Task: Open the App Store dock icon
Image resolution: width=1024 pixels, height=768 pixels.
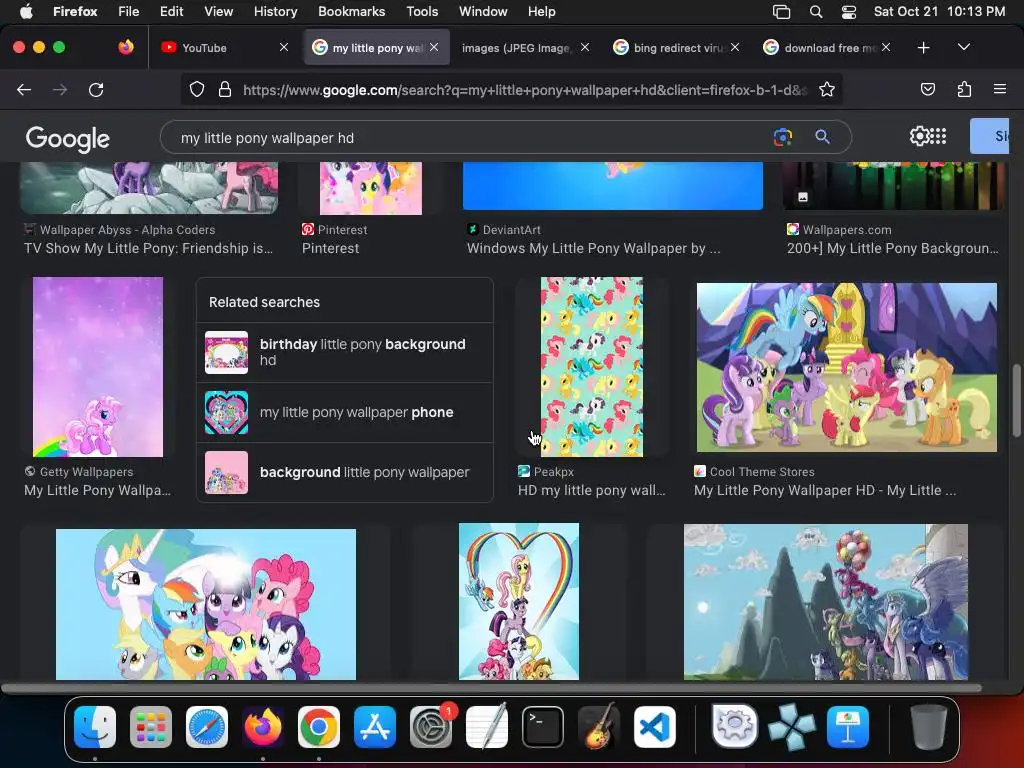Action: coord(375,727)
